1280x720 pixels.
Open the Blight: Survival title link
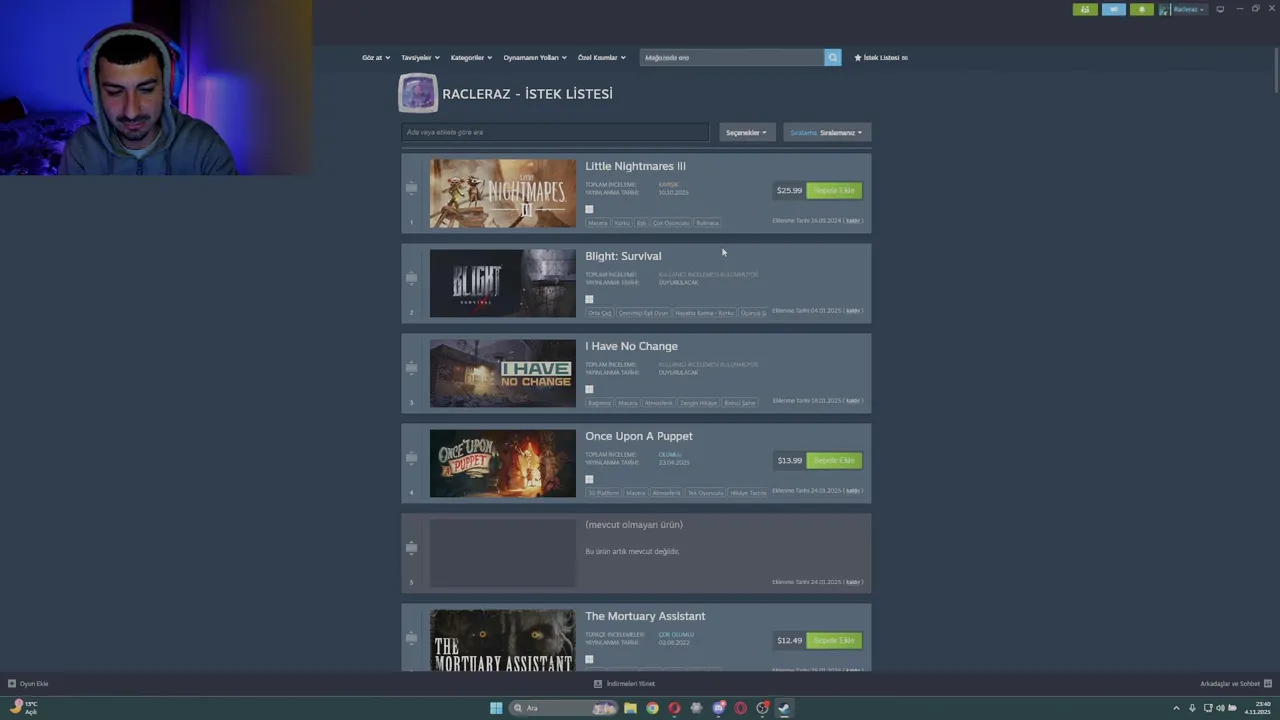pyautogui.click(x=623, y=256)
